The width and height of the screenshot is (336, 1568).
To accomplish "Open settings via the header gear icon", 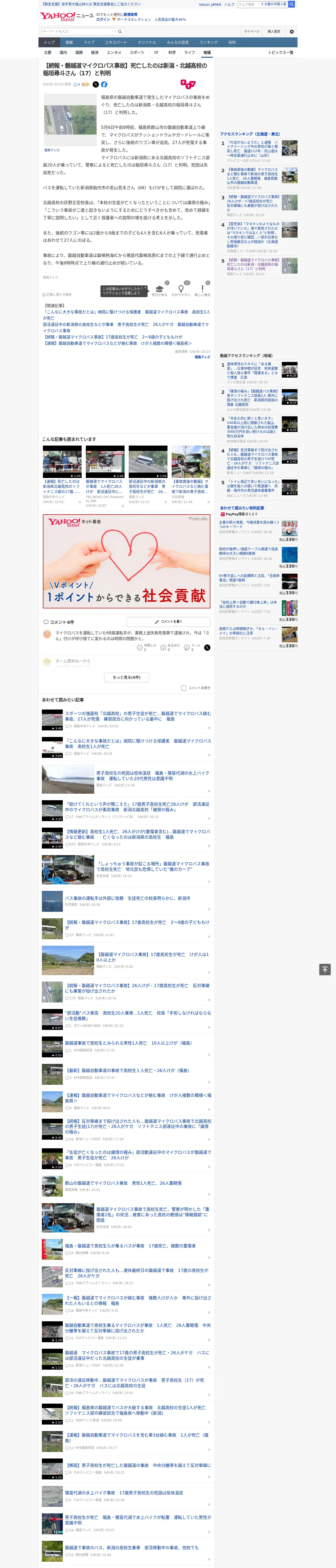I will [292, 32].
